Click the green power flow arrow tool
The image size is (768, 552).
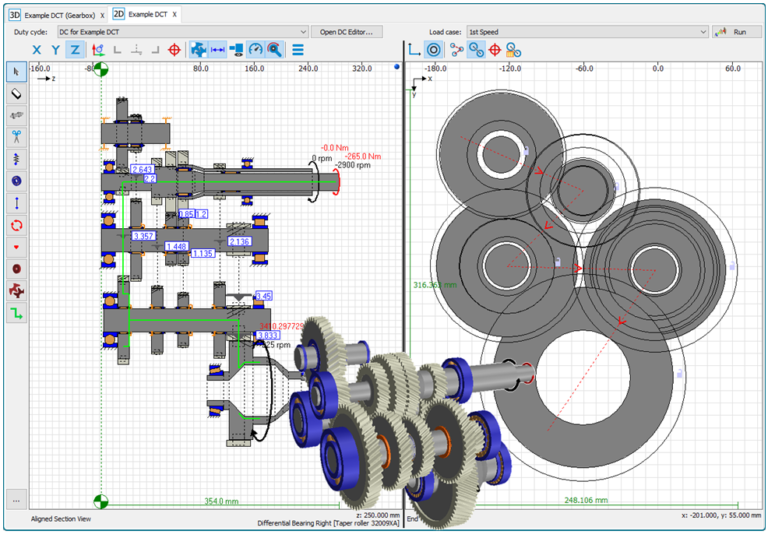[17, 313]
